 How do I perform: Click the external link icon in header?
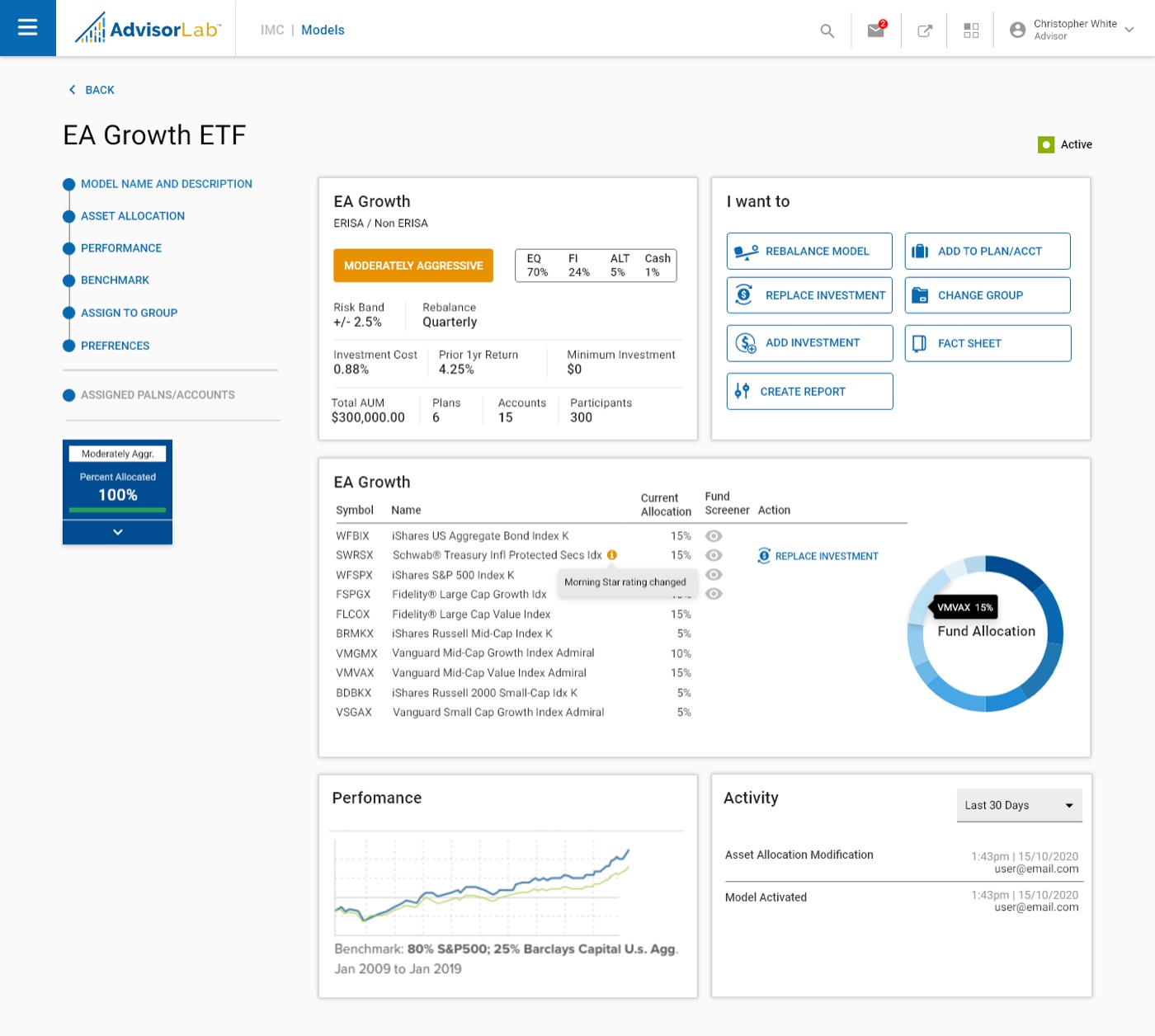click(925, 31)
